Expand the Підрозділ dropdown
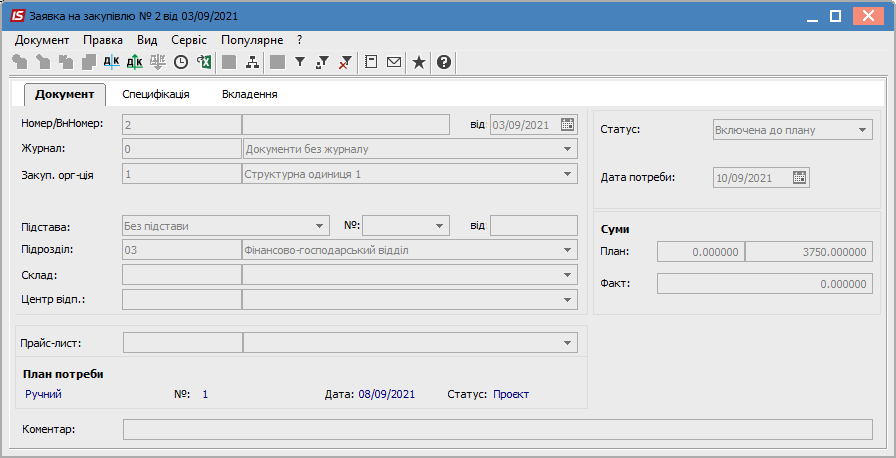 coord(567,250)
